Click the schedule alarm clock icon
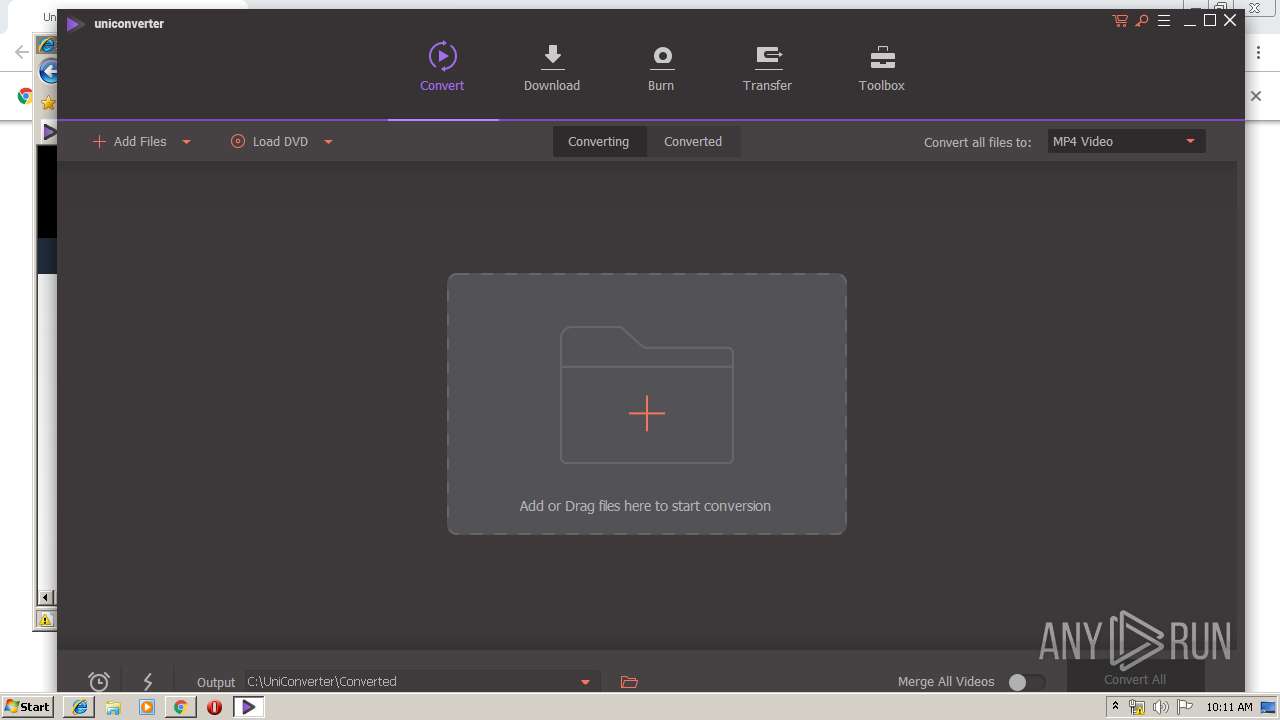Image resolution: width=1280 pixels, height=720 pixels. (99, 682)
